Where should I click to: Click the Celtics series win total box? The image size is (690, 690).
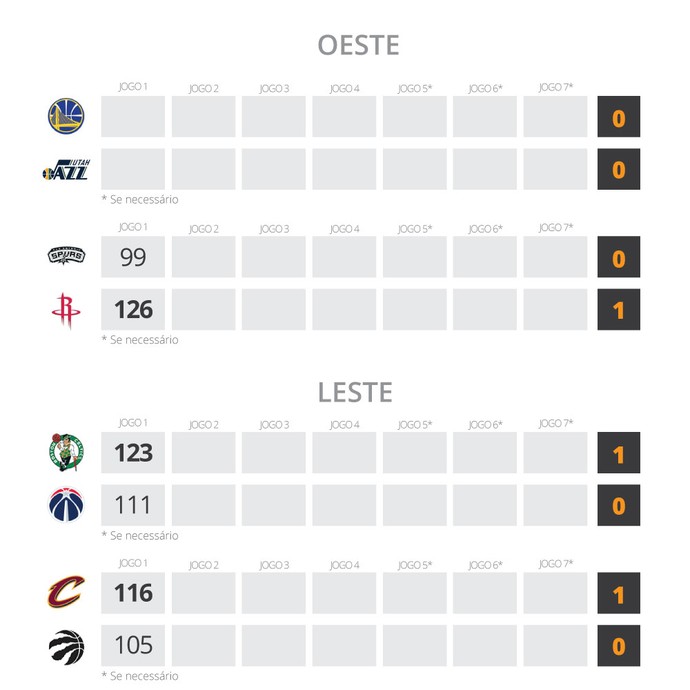point(618,452)
